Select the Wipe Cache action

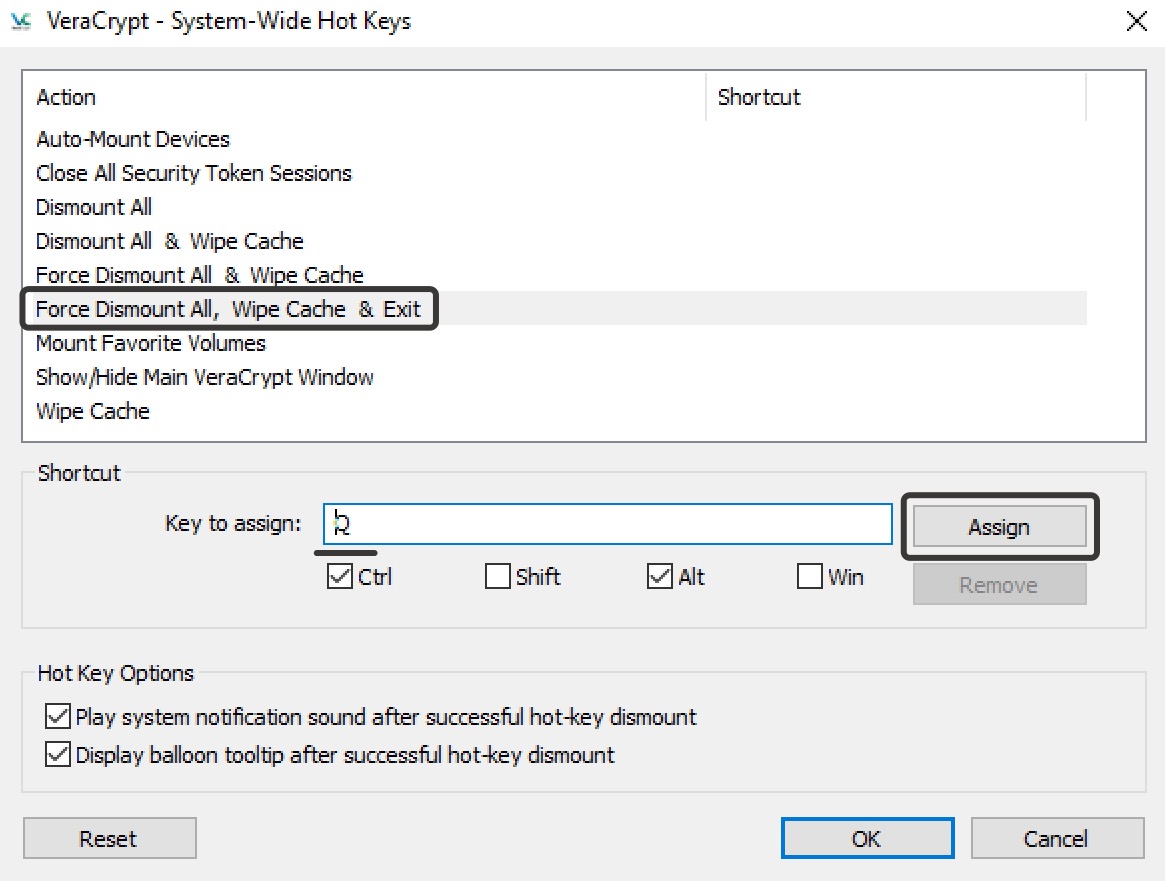click(93, 411)
